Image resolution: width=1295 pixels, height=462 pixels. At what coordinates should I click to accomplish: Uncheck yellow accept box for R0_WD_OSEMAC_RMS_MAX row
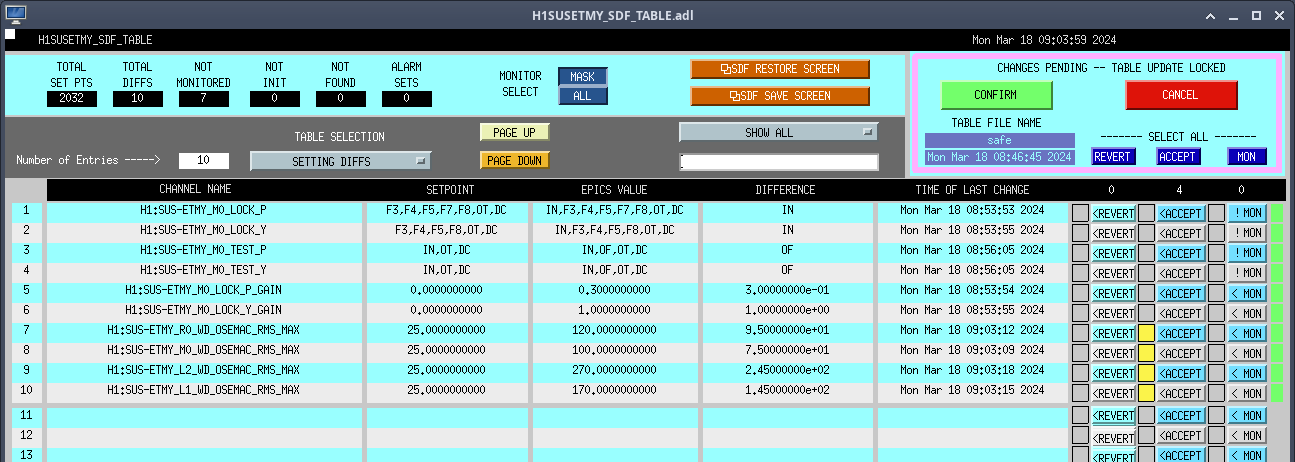point(1147,333)
